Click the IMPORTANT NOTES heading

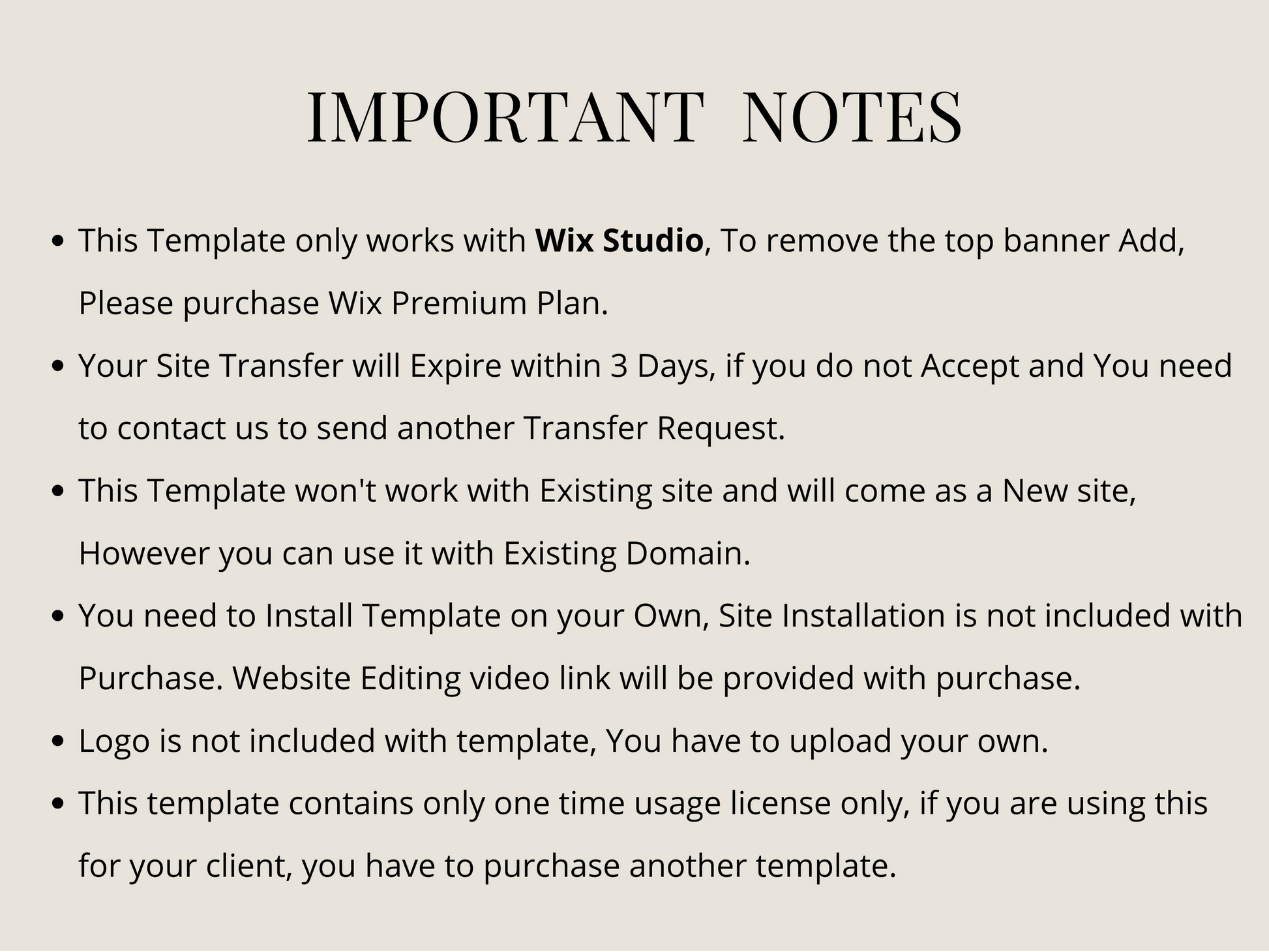pyautogui.click(x=634, y=118)
